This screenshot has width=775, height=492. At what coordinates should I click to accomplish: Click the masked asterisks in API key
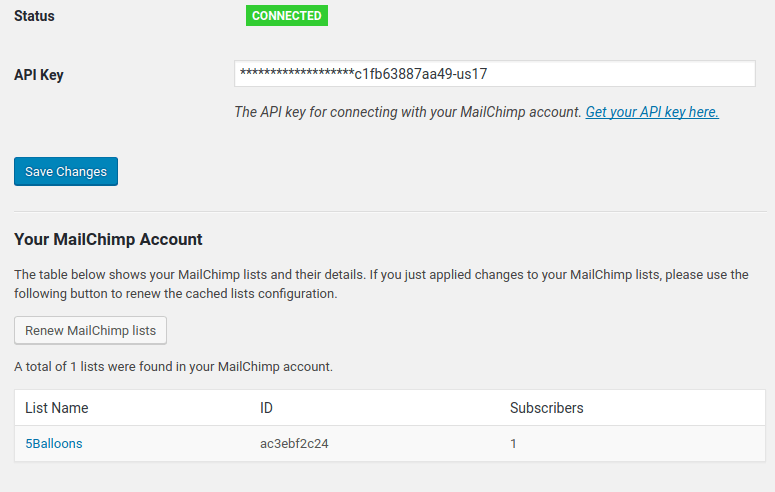297,73
